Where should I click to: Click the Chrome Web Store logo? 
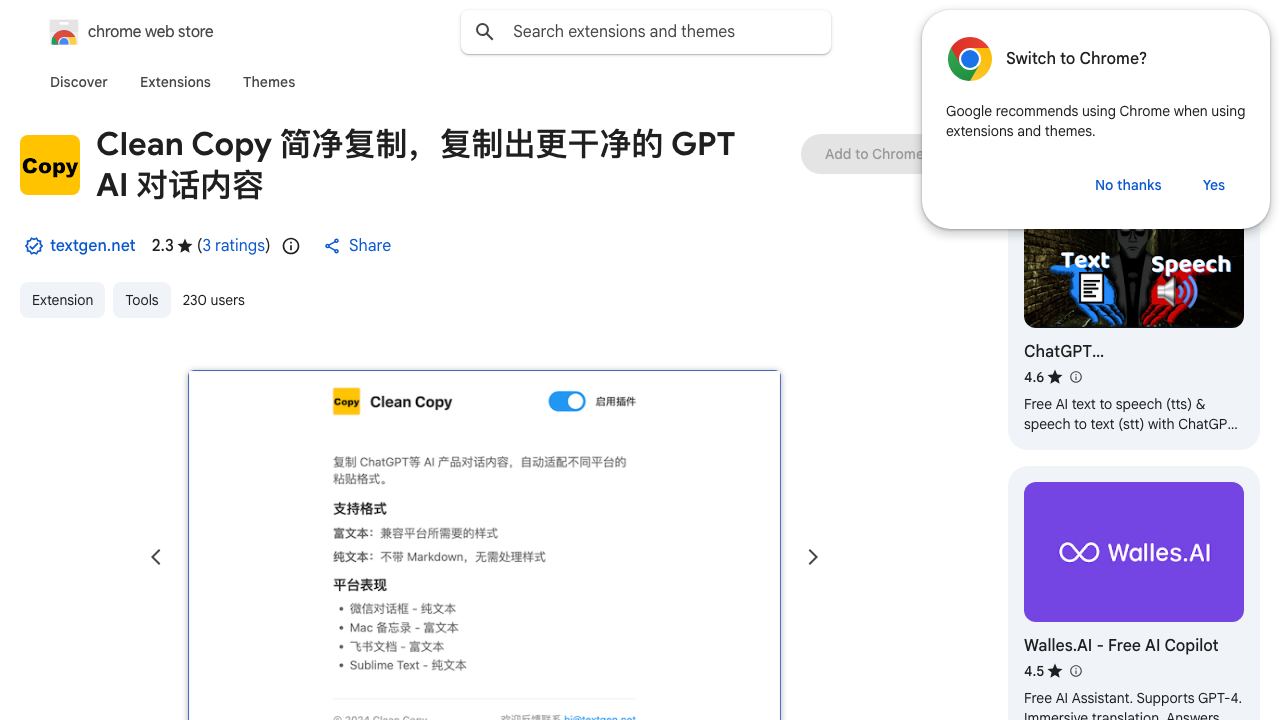[x=64, y=32]
